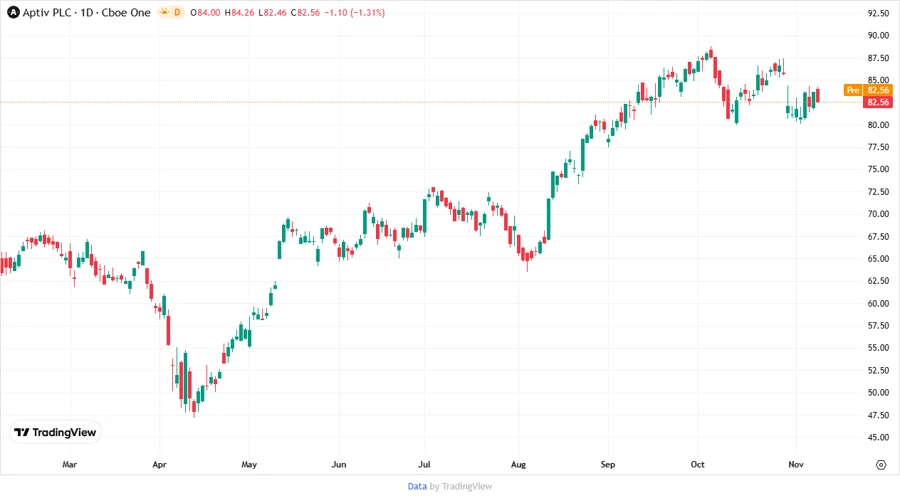The height and width of the screenshot is (498, 900).
Task: Click the low value L82.46
Action: pos(272,12)
